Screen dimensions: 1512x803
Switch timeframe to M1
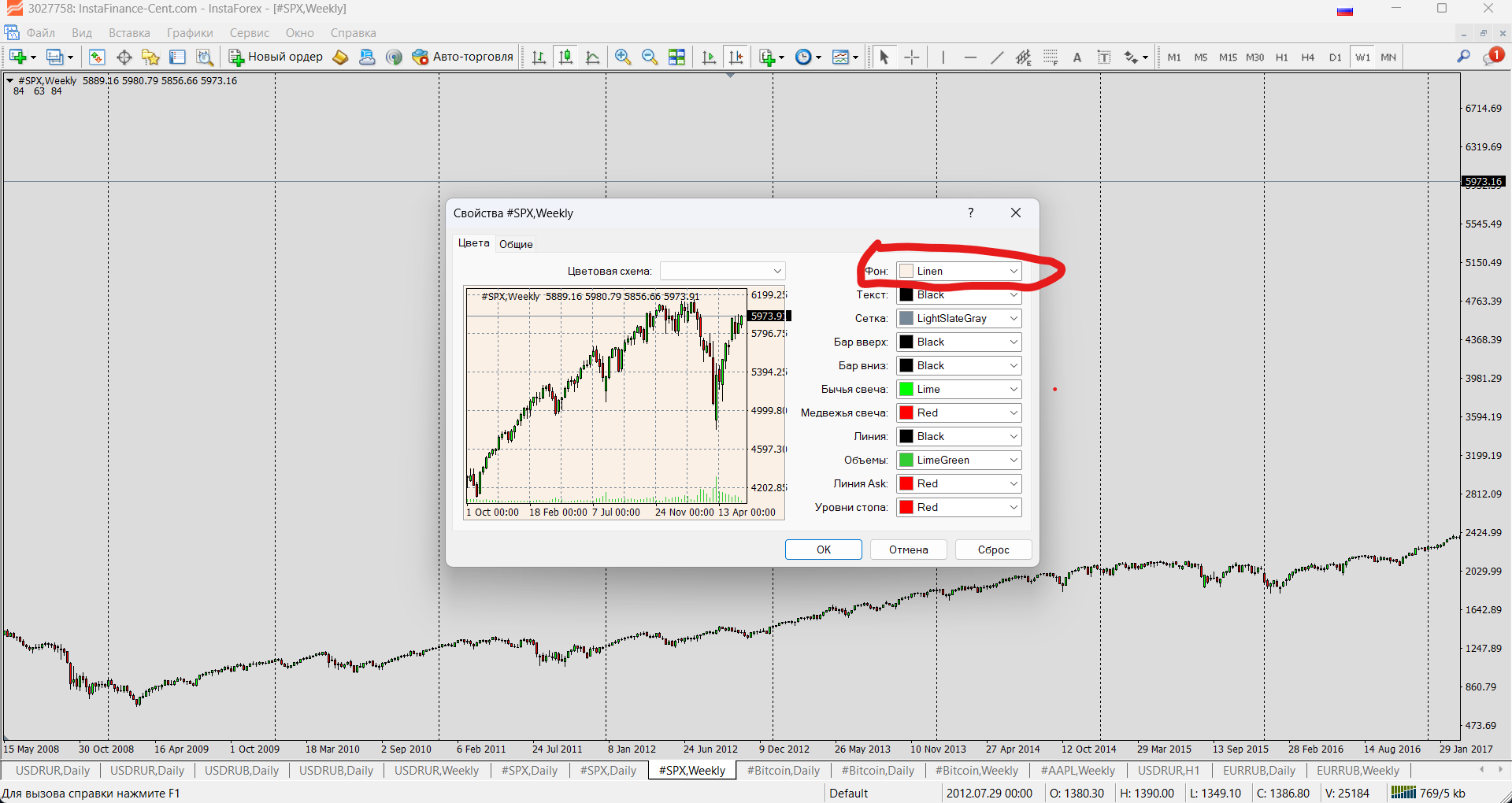point(1174,57)
